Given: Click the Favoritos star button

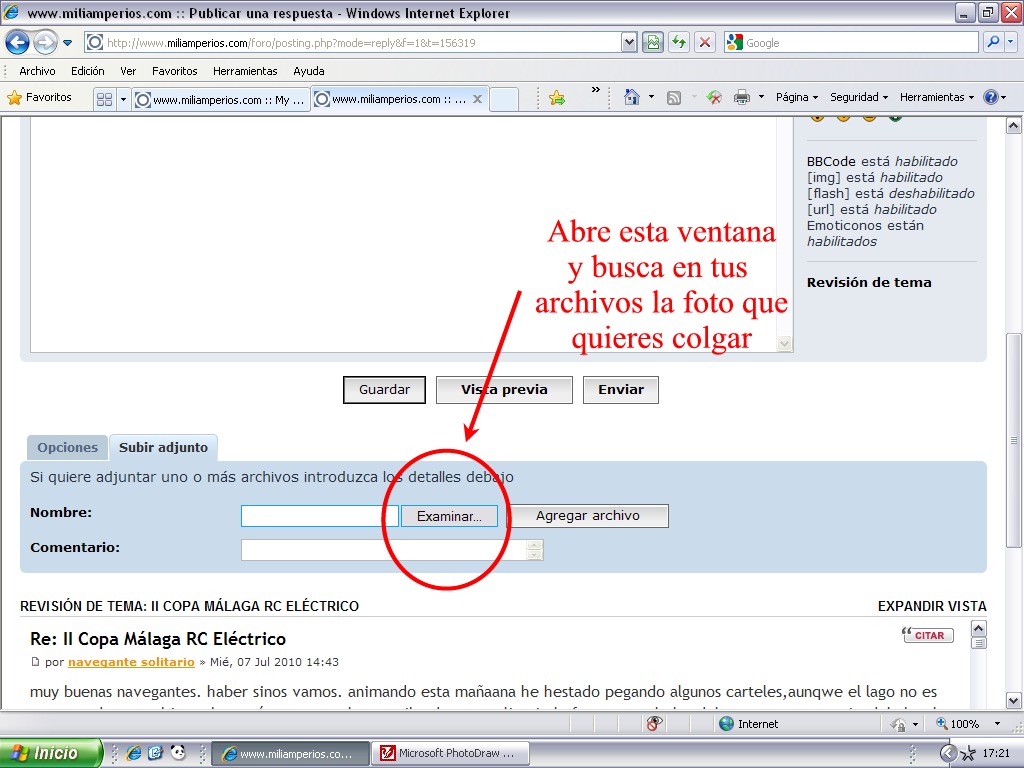Looking at the screenshot, I should coord(40,97).
